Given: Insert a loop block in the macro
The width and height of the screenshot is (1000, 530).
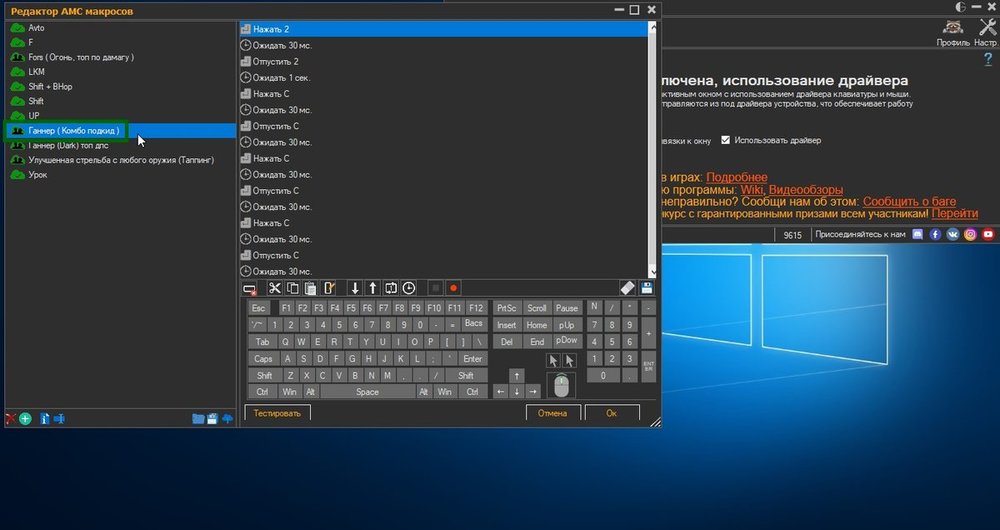Looking at the screenshot, I should pos(391,288).
